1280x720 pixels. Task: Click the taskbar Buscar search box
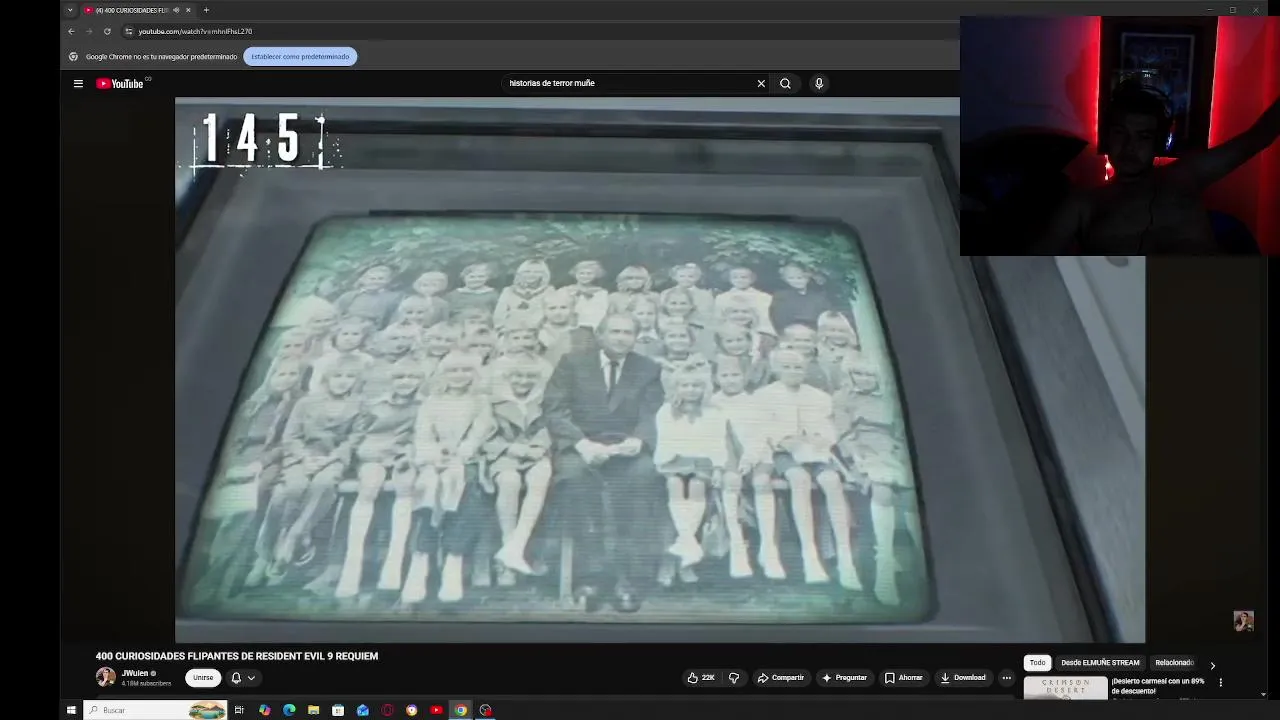click(x=157, y=710)
